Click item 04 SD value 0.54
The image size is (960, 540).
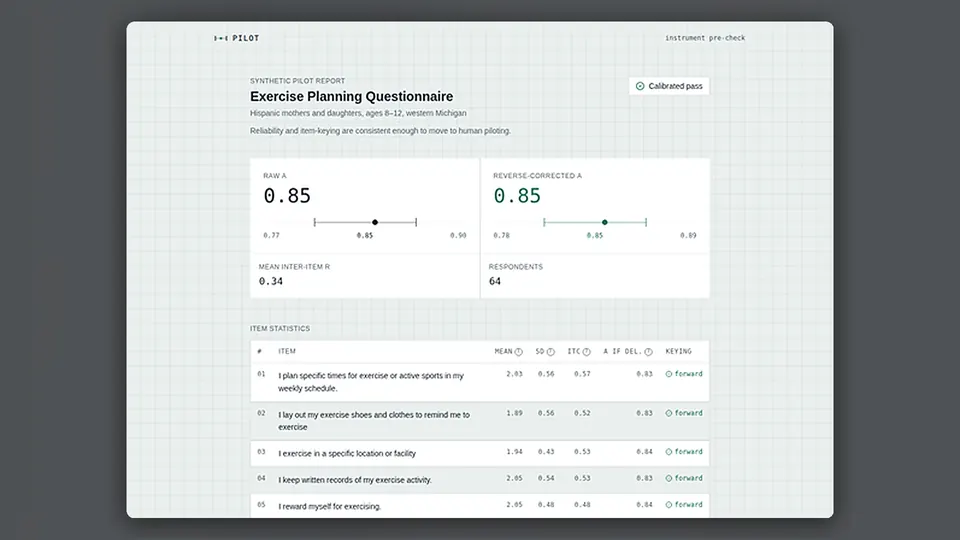coord(546,478)
